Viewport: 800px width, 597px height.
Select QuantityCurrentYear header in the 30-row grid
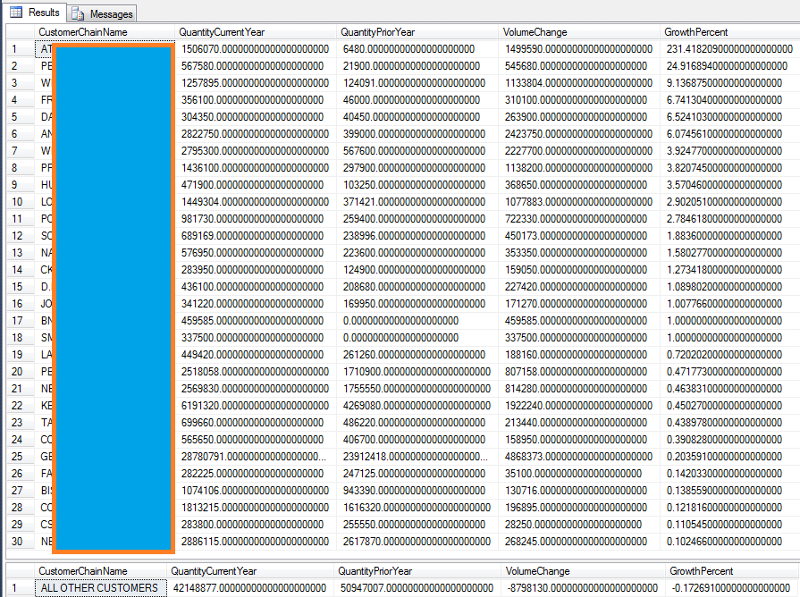pyautogui.click(x=256, y=32)
